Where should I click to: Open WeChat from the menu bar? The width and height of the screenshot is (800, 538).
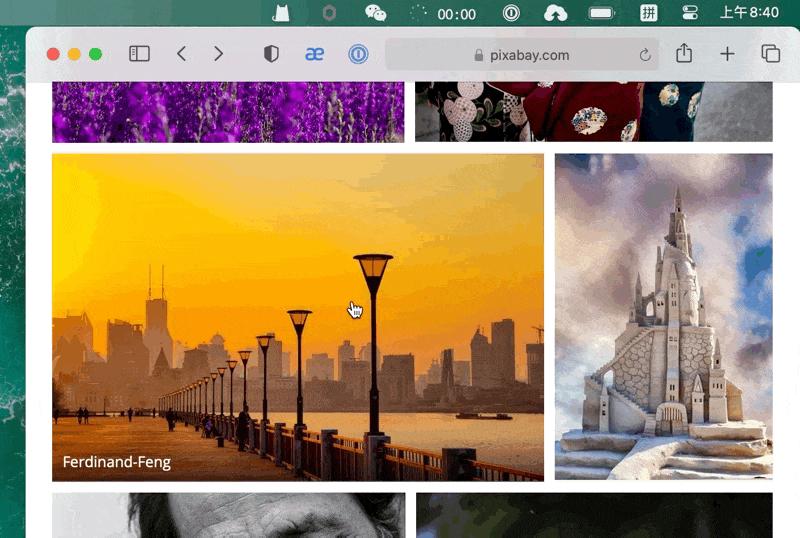pos(376,13)
